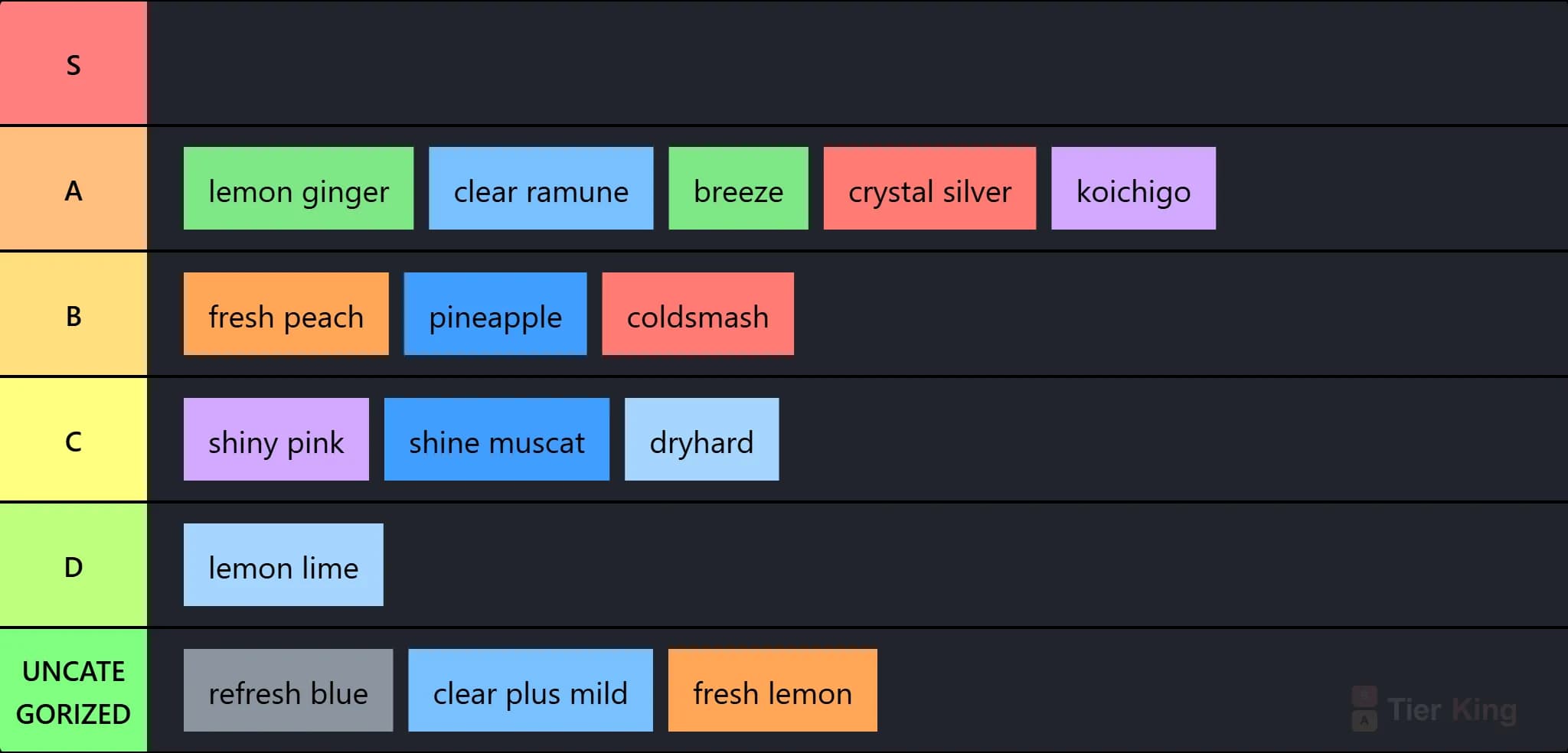
Task: Select the clear ramune tile
Action: 541,188
